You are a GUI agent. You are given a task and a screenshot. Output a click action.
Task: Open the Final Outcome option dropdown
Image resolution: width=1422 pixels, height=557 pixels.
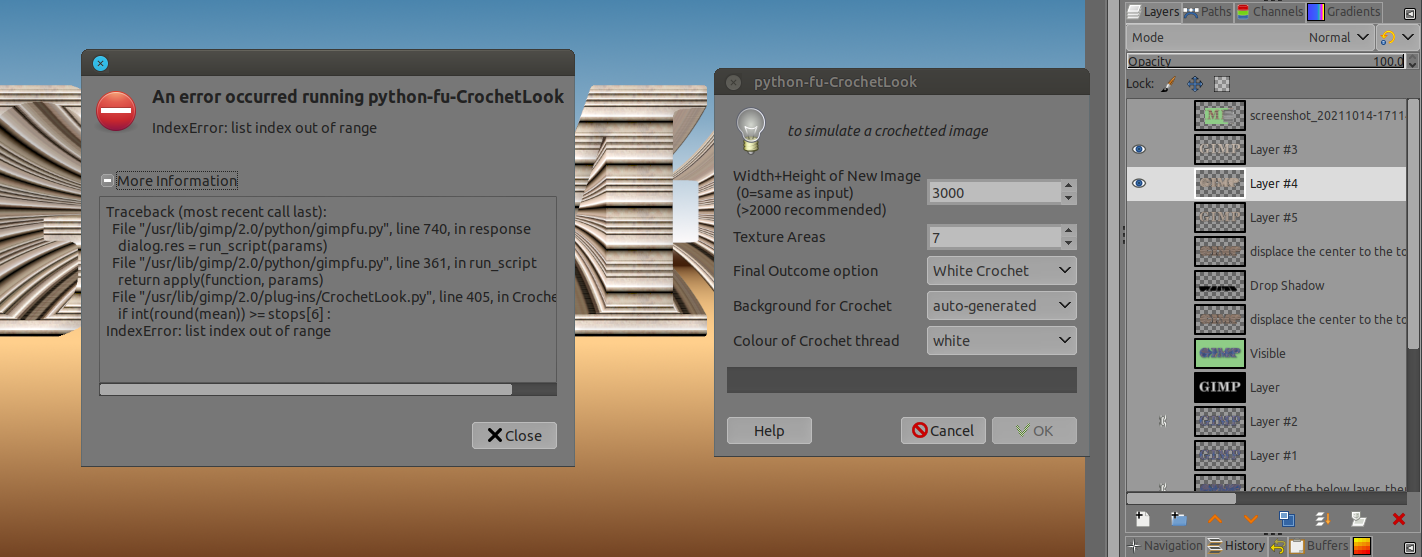pyautogui.click(x=1001, y=271)
